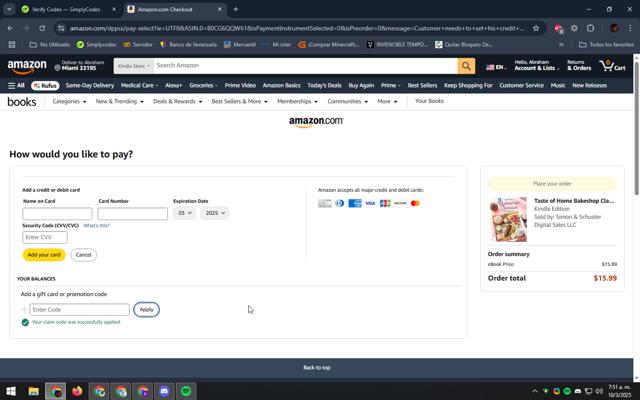This screenshot has width=640, height=400.
Task: Click the Rufus assistant button
Action: pyautogui.click(x=45, y=85)
